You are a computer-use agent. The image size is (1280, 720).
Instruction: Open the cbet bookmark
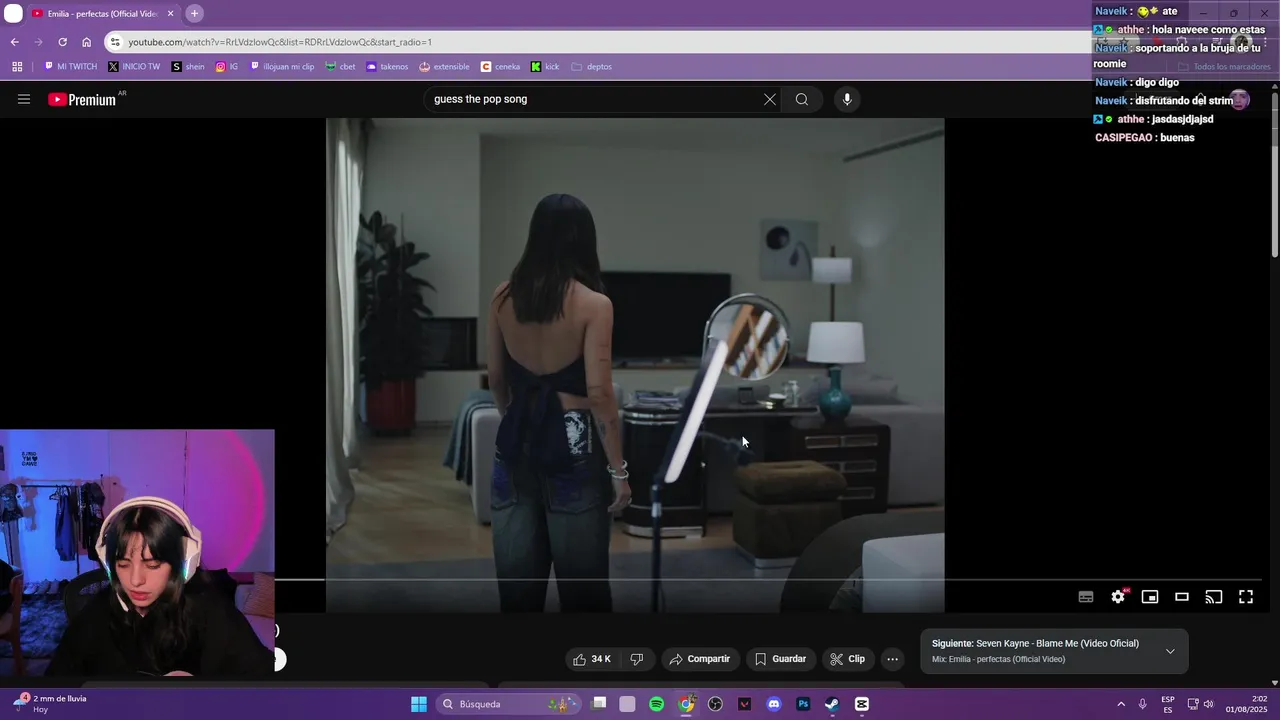pos(340,67)
